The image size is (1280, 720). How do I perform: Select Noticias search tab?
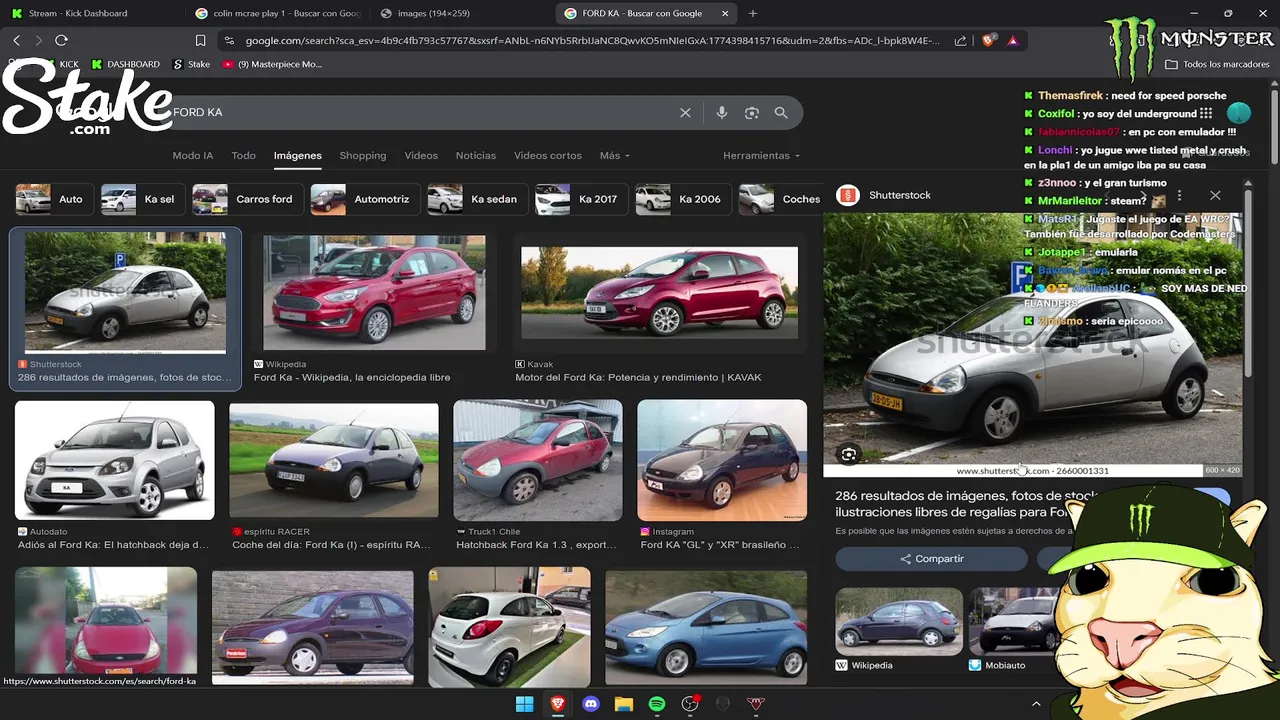point(476,155)
